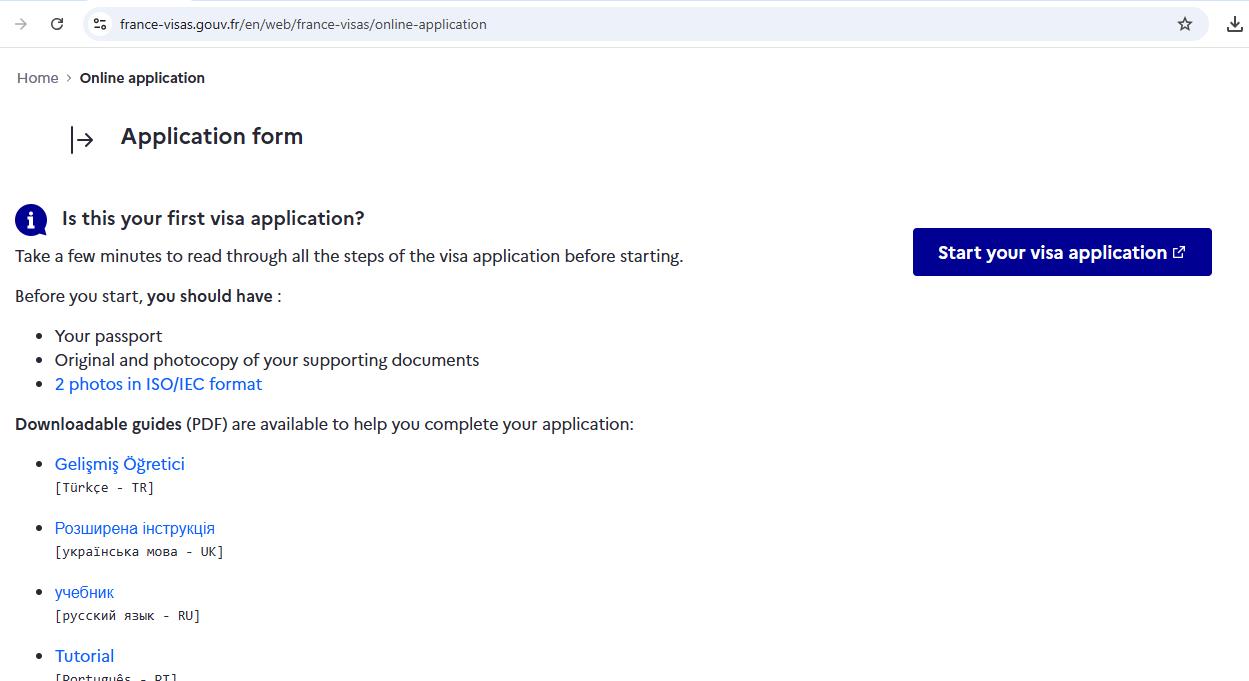Screen dimensions: 1249x681
Task: Open the Portuguese Tutorial guide
Action: tap(84, 655)
